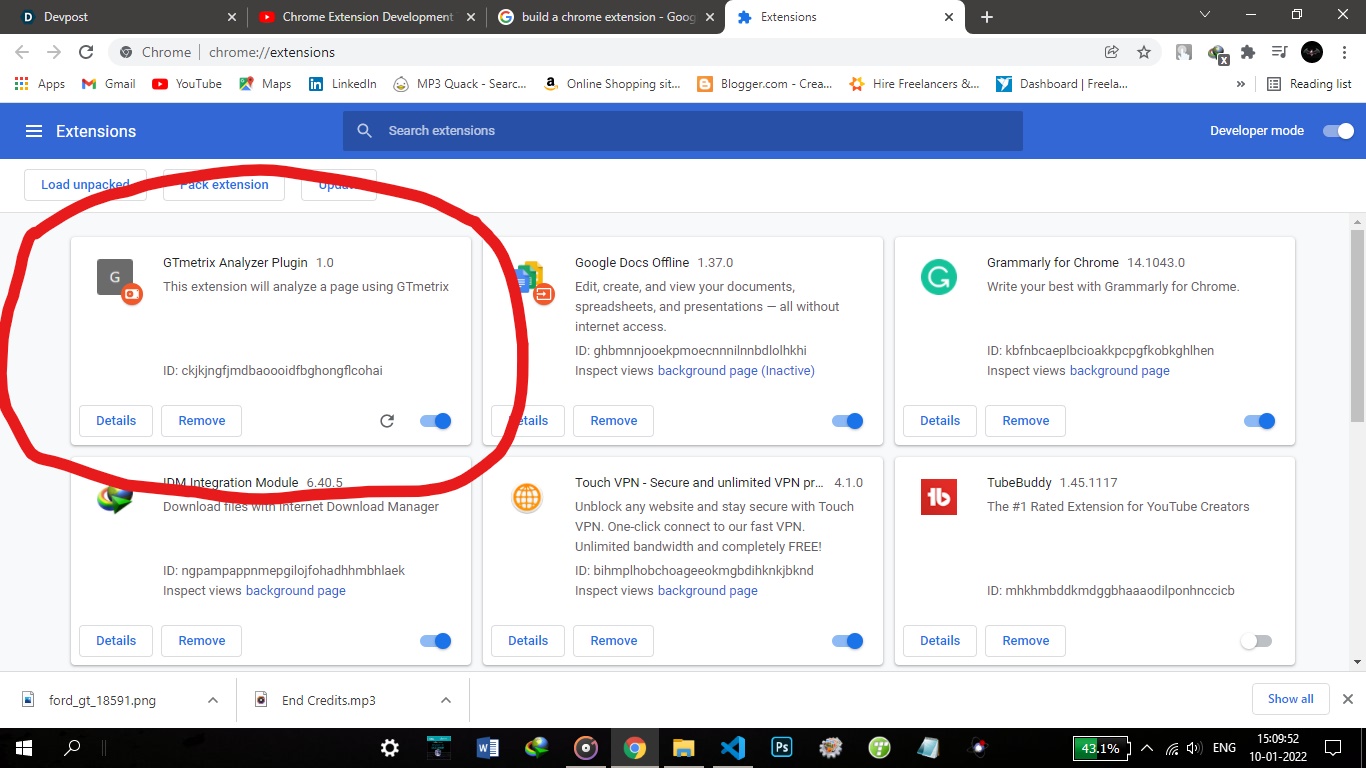Click the Pack extension button
Screen dimensions: 1366x768
point(224,185)
